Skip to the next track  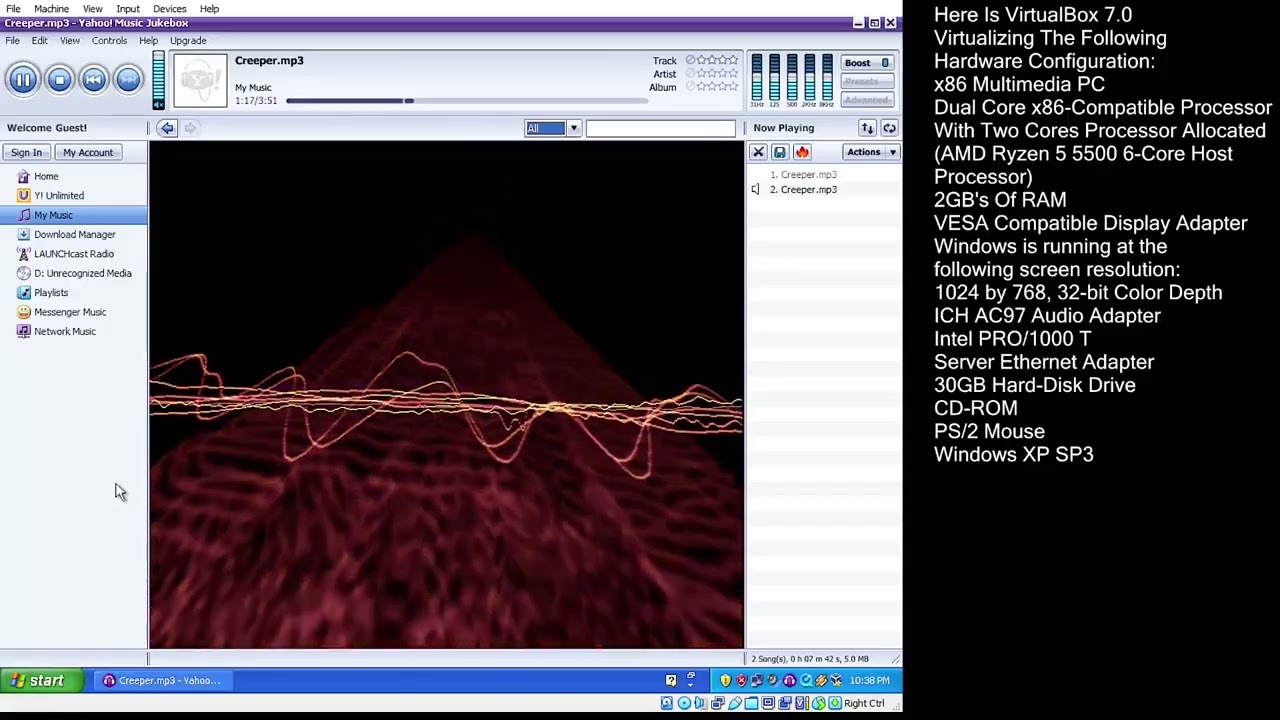(x=128, y=79)
